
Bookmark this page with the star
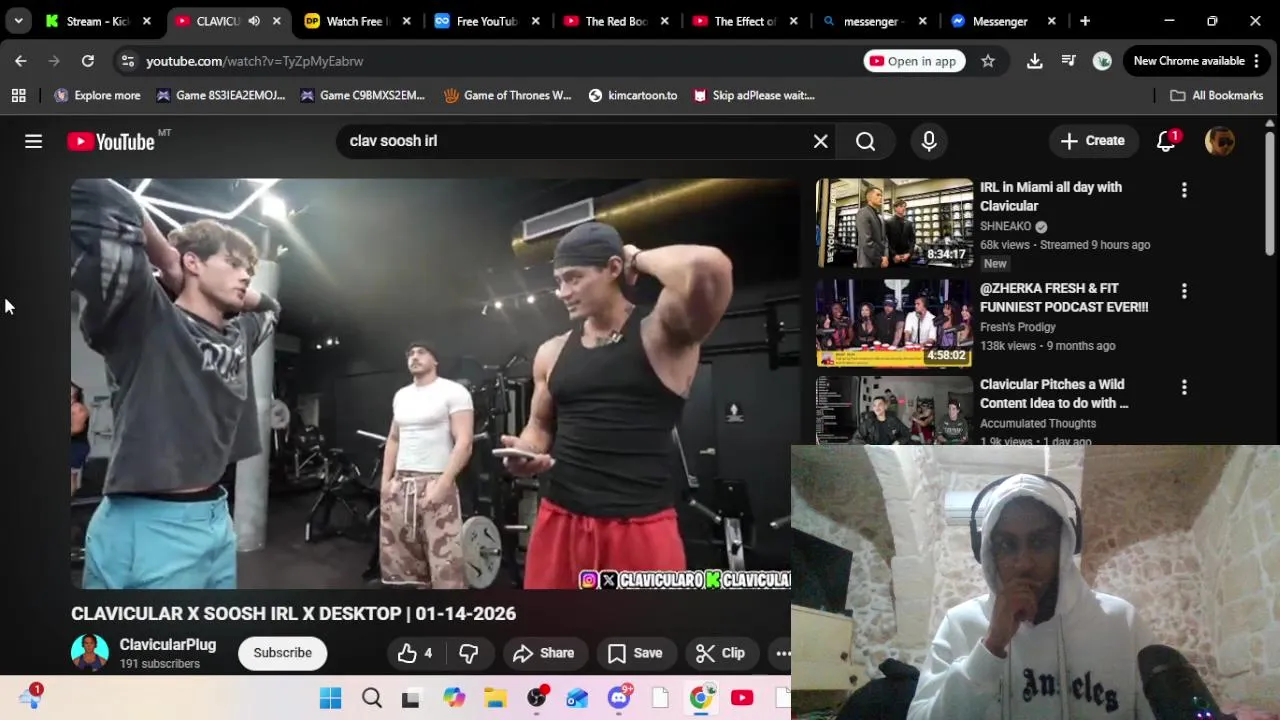coord(988,61)
